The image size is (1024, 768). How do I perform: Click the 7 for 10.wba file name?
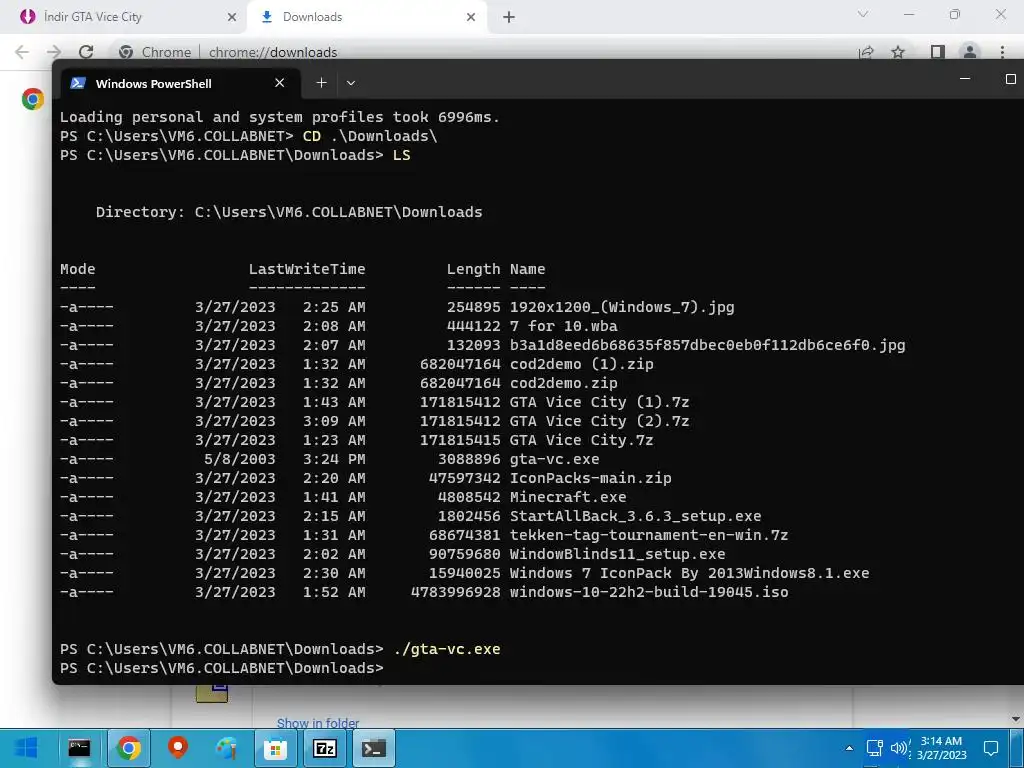pos(564,326)
